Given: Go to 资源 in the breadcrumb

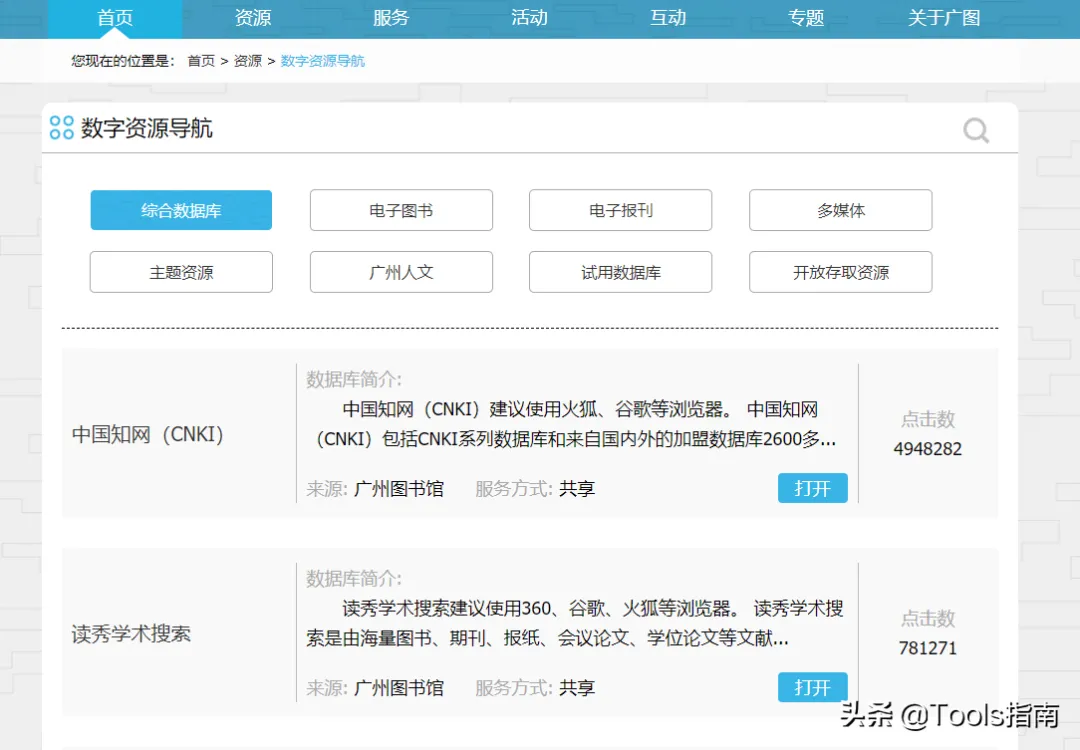Looking at the screenshot, I should pyautogui.click(x=248, y=61).
